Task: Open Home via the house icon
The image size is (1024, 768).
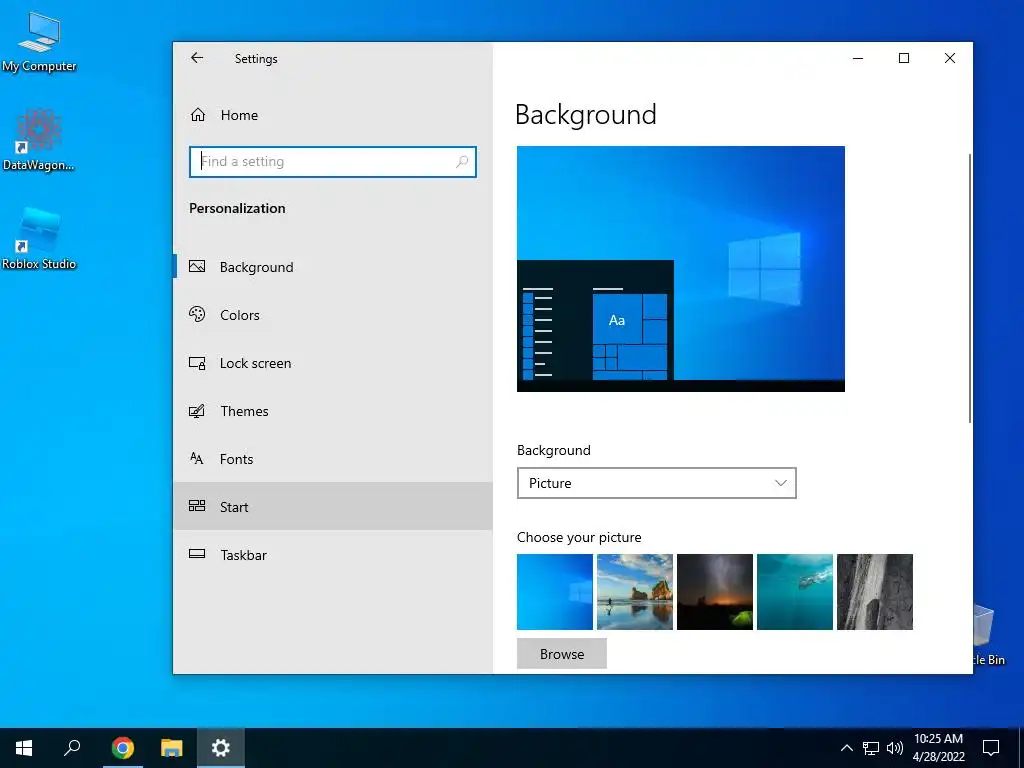Action: (x=198, y=115)
